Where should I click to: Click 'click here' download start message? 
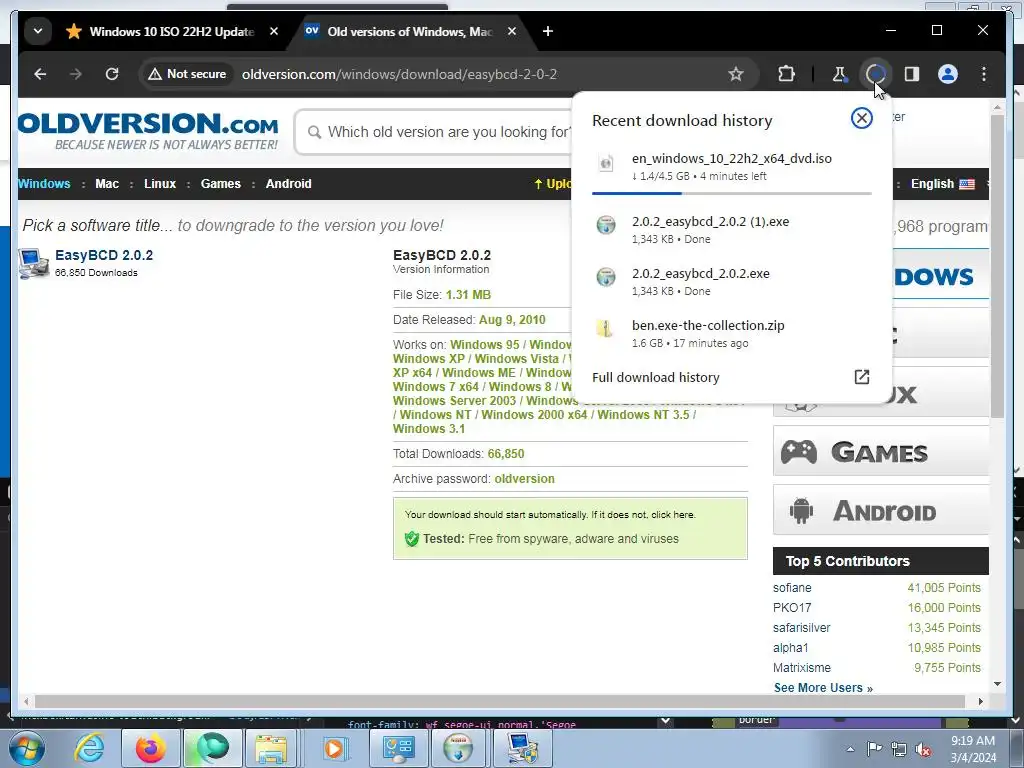click(673, 515)
